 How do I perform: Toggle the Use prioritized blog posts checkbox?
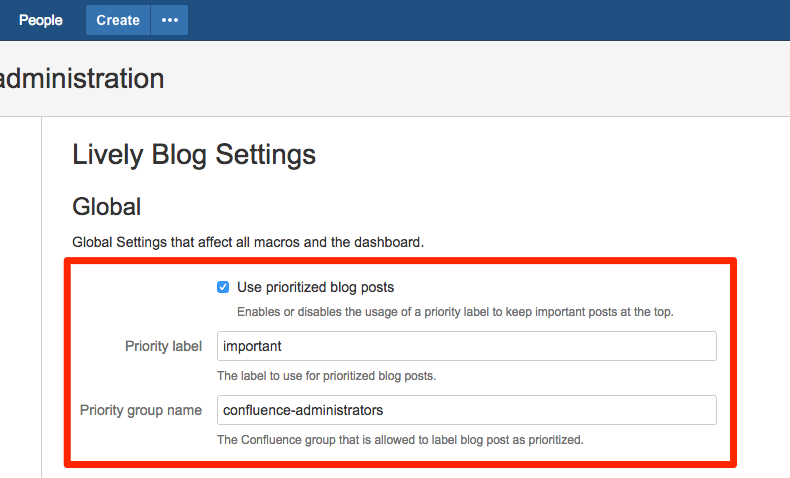pyautogui.click(x=223, y=287)
